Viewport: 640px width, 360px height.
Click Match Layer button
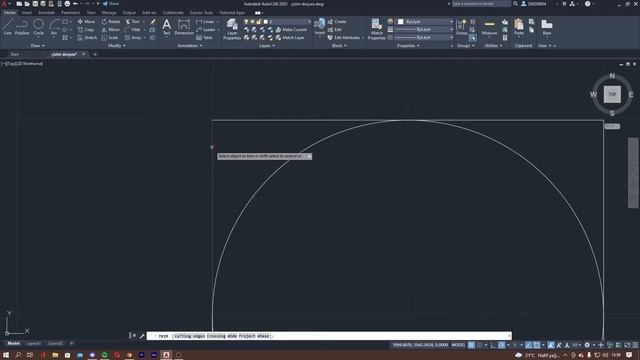tap(290, 38)
